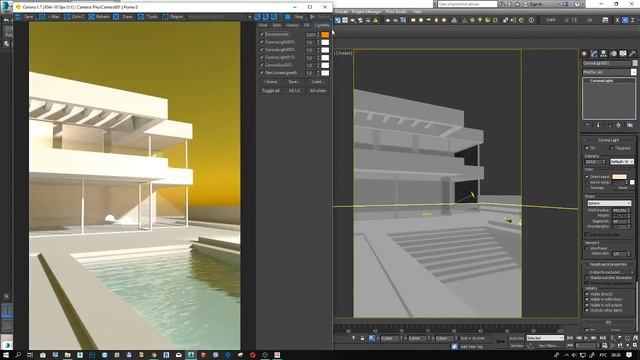Open the Hierarchy panel tab
This screenshot has height=360, width=640.
click(x=604, y=53)
